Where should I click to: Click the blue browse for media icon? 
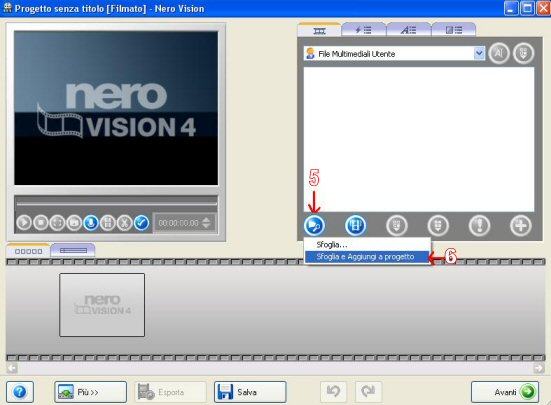point(314,225)
